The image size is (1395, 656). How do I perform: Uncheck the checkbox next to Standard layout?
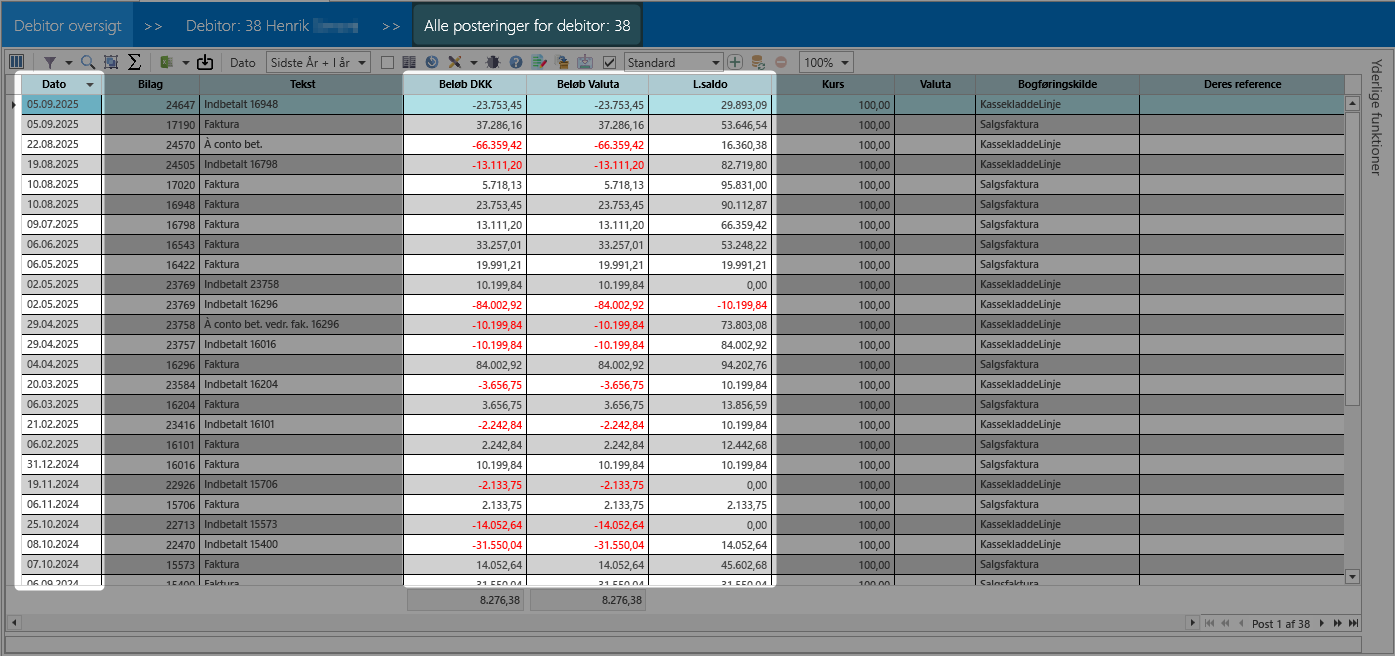pyautogui.click(x=609, y=62)
